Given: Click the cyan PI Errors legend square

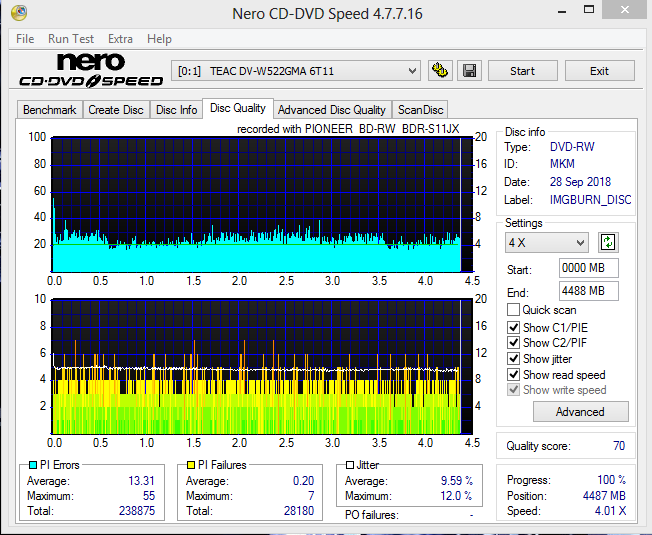Looking at the screenshot, I should (x=33, y=465).
